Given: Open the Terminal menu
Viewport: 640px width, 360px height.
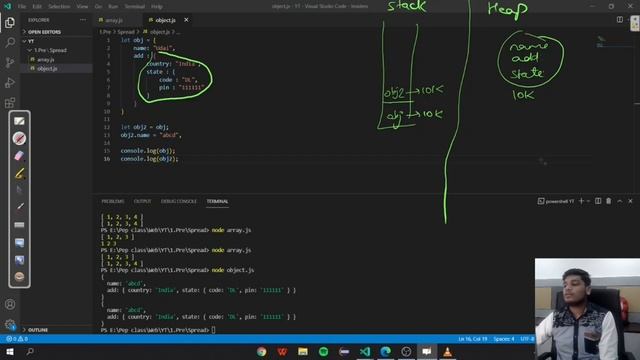Looking at the screenshot, I should coord(135,7).
